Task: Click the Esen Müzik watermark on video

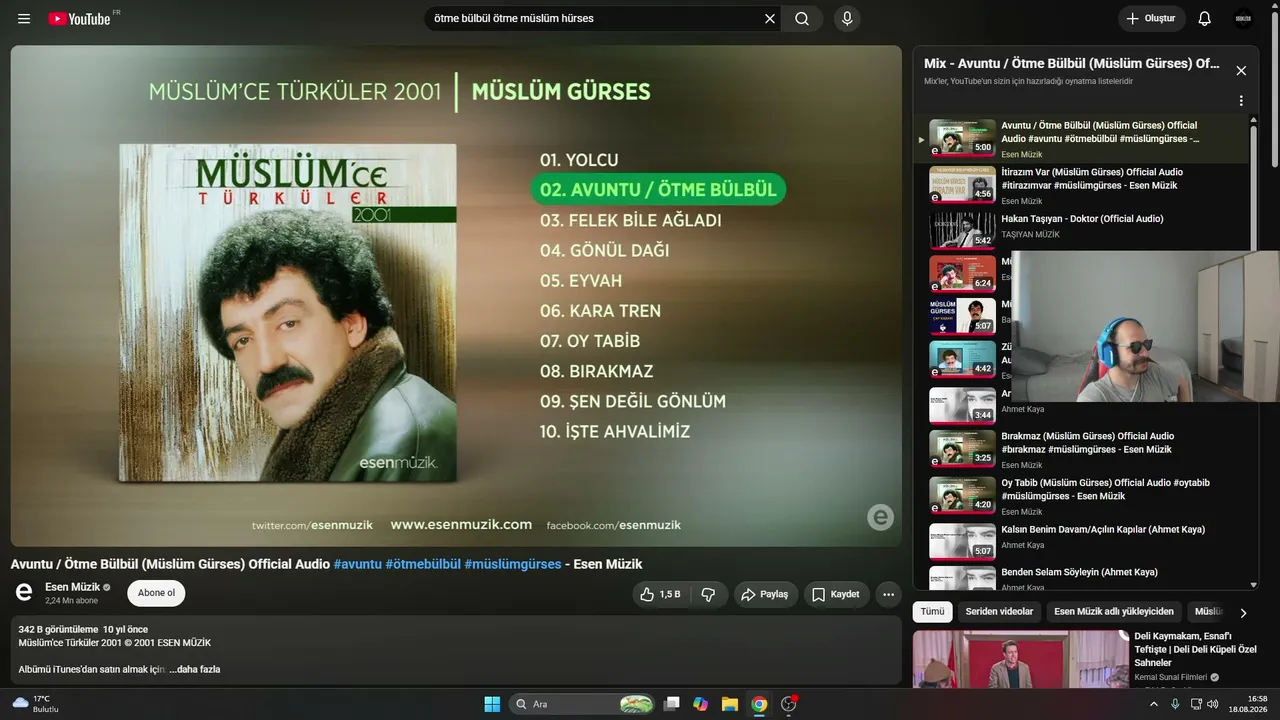Action: 881,517
